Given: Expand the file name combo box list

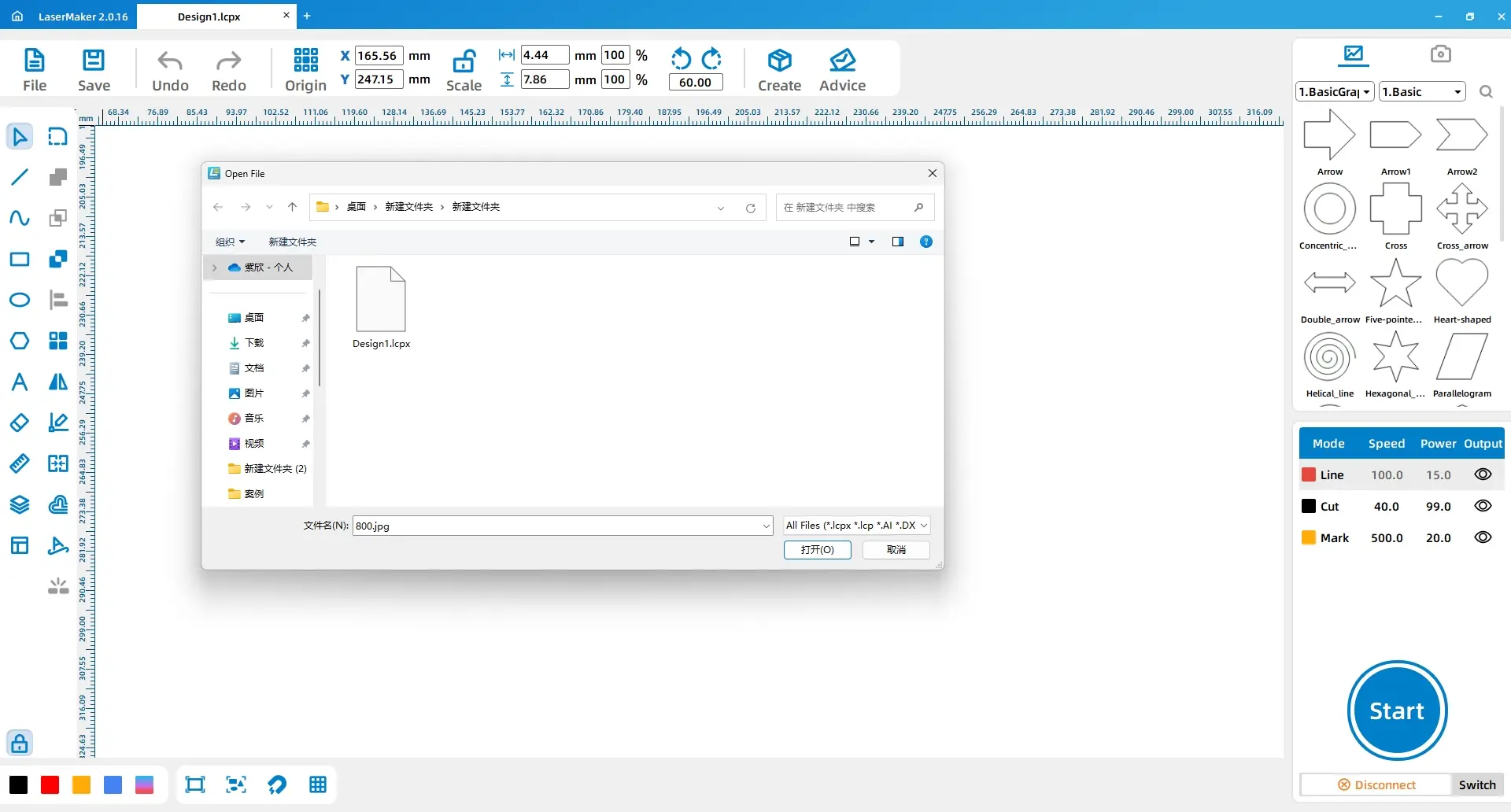Looking at the screenshot, I should (x=766, y=526).
